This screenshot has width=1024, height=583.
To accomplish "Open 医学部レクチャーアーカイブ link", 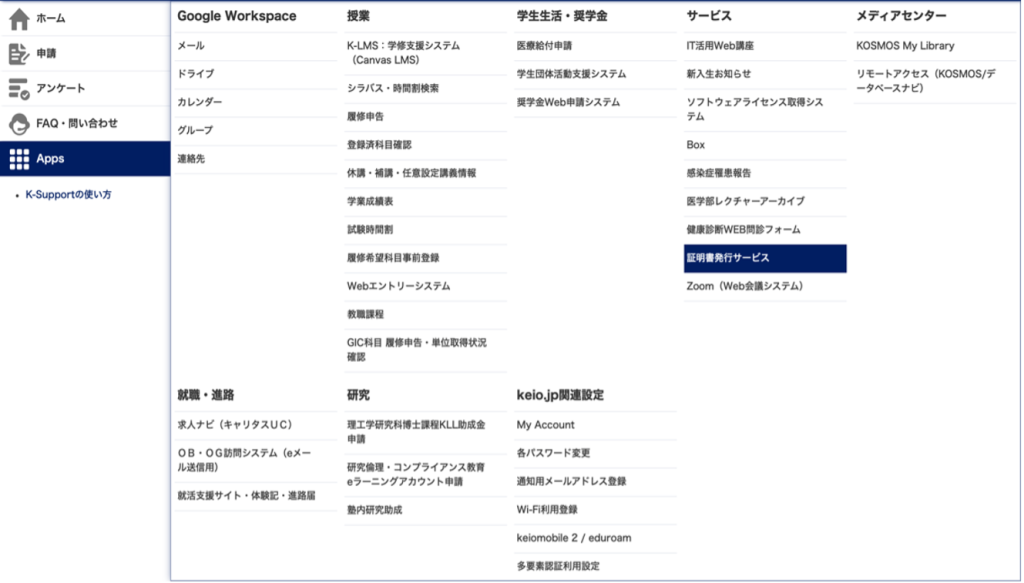I will [x=745, y=201].
